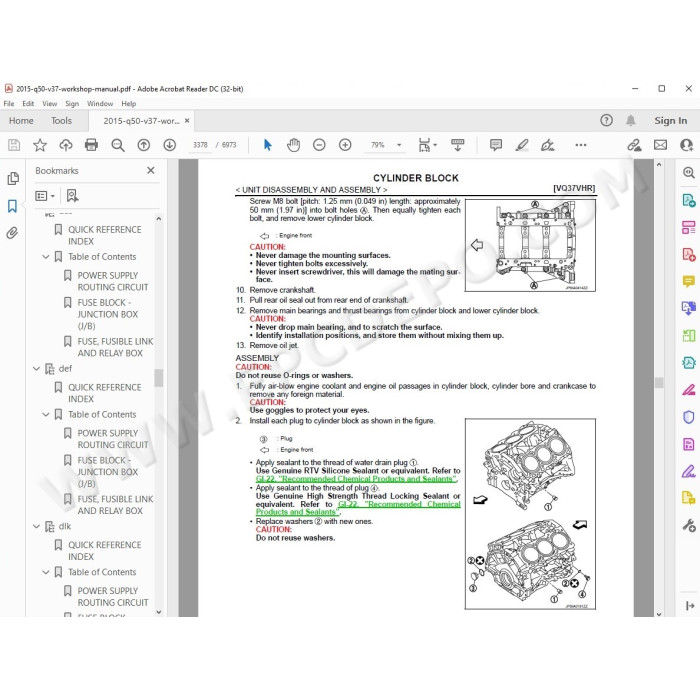Collapse the dlk bookmark group
700x700 pixels.
tap(37, 526)
